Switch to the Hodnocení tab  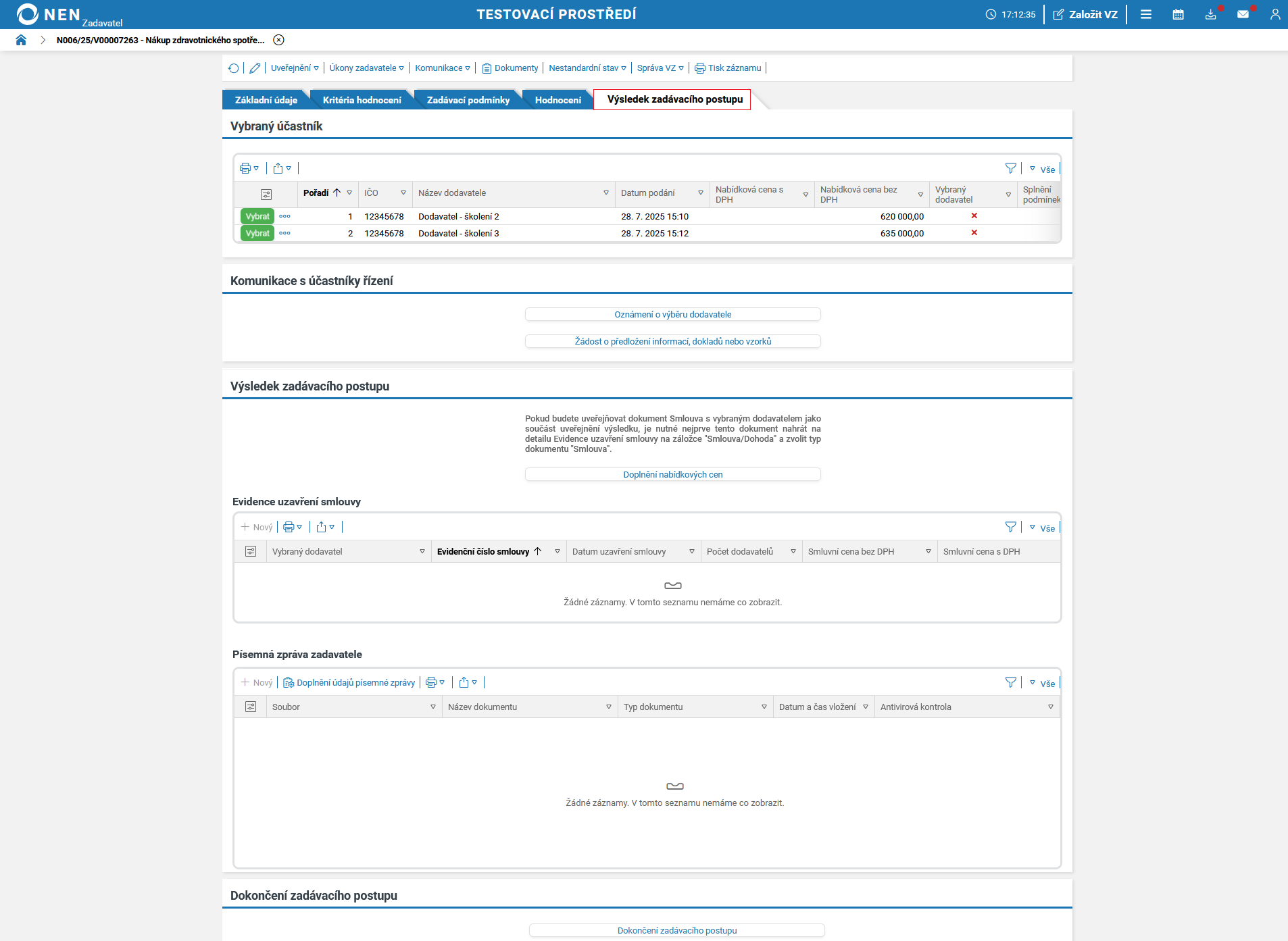[558, 100]
